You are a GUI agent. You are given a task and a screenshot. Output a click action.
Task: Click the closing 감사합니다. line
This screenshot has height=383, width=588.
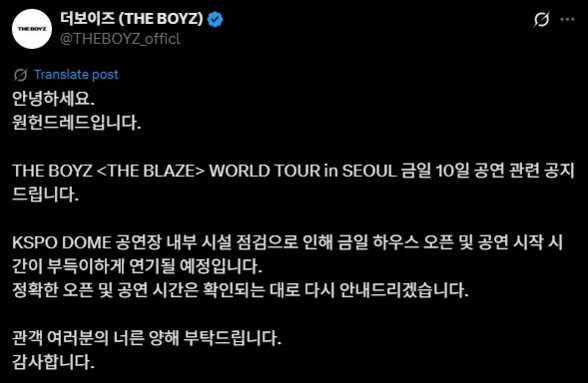(x=53, y=362)
